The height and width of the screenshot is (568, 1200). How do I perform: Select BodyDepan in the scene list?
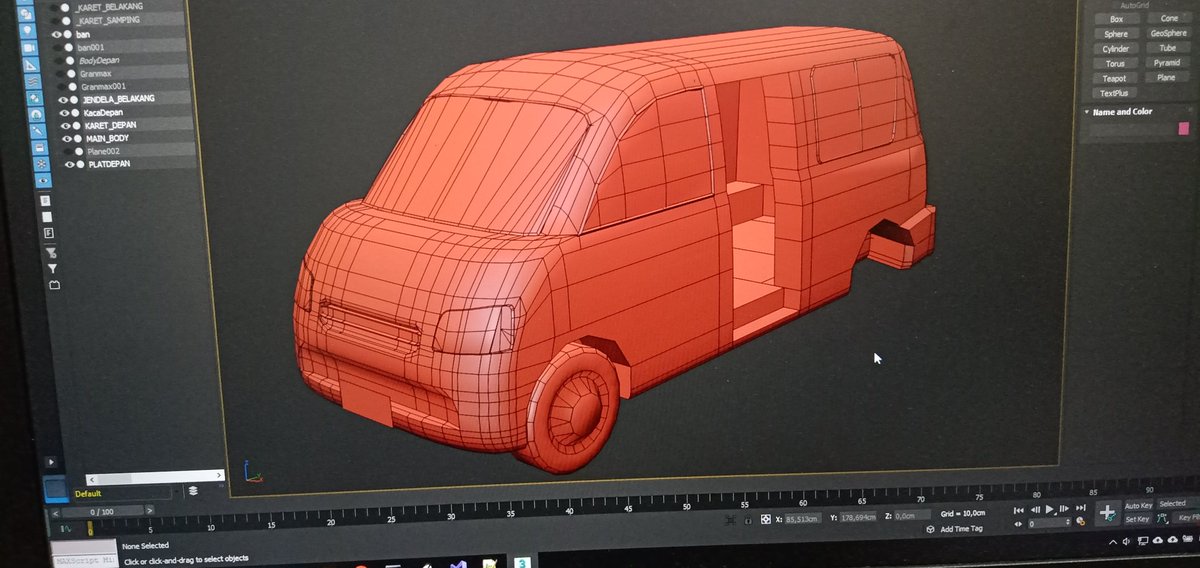[x=99, y=60]
